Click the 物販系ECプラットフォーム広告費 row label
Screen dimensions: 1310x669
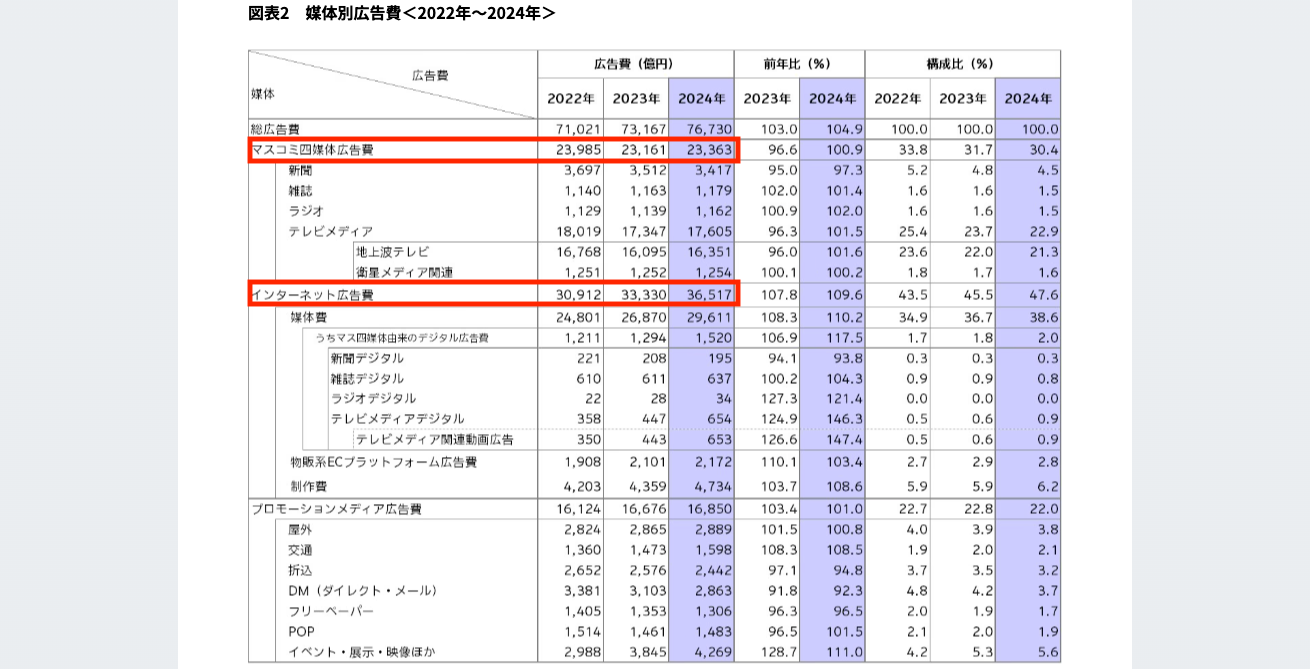(x=383, y=462)
